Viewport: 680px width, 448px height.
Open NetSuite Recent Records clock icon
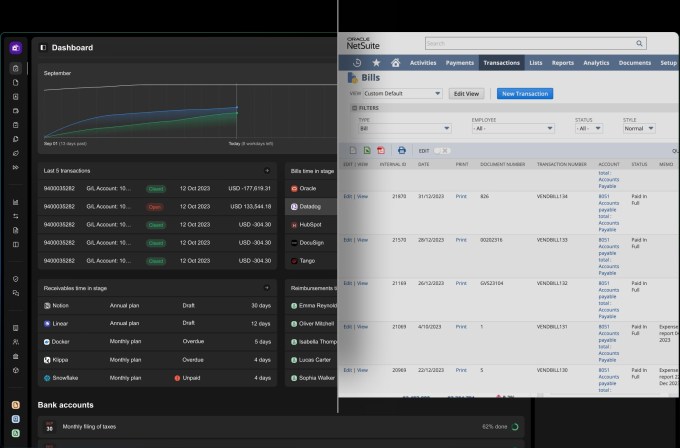pos(357,63)
